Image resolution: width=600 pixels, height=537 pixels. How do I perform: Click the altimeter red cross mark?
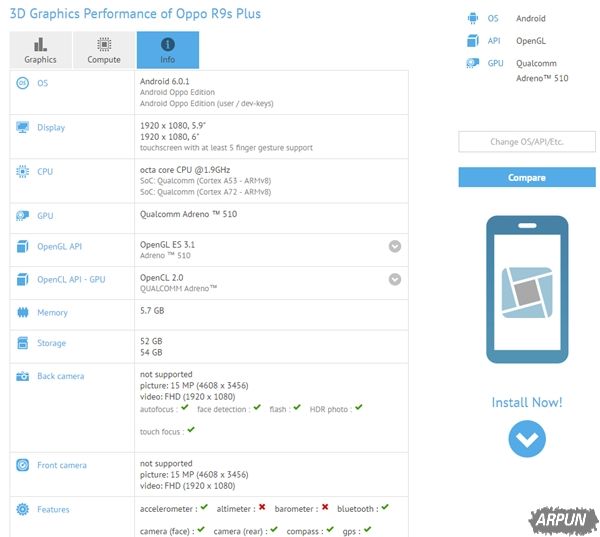coord(261,508)
